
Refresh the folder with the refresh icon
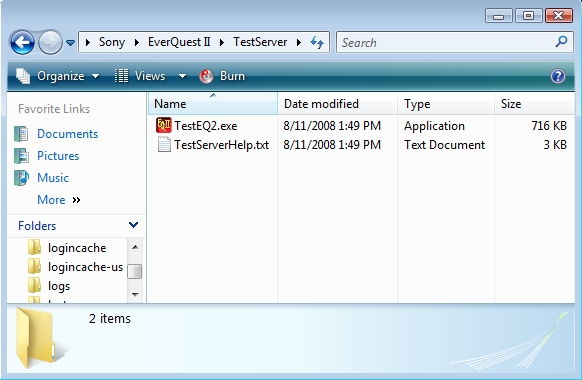317,42
